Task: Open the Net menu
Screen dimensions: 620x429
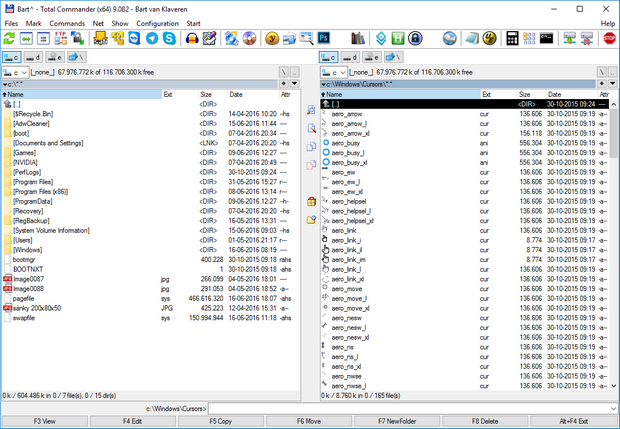Action: pyautogui.click(x=98, y=24)
